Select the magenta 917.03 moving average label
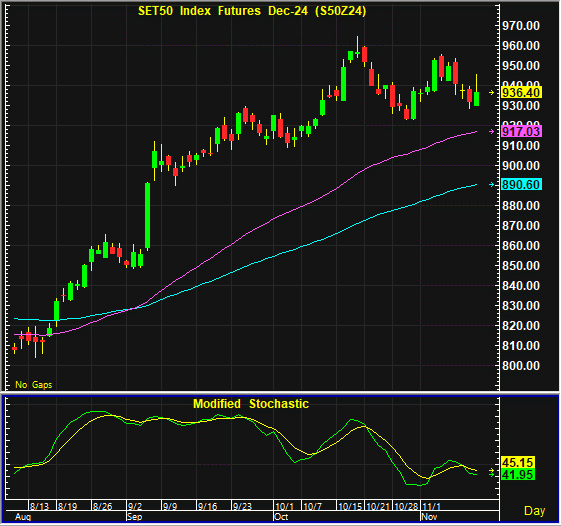Viewport: 561px width, 526px height. point(521,131)
